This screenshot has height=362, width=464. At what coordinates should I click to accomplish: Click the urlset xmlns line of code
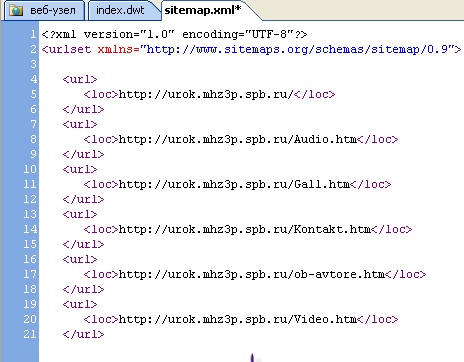[251, 49]
